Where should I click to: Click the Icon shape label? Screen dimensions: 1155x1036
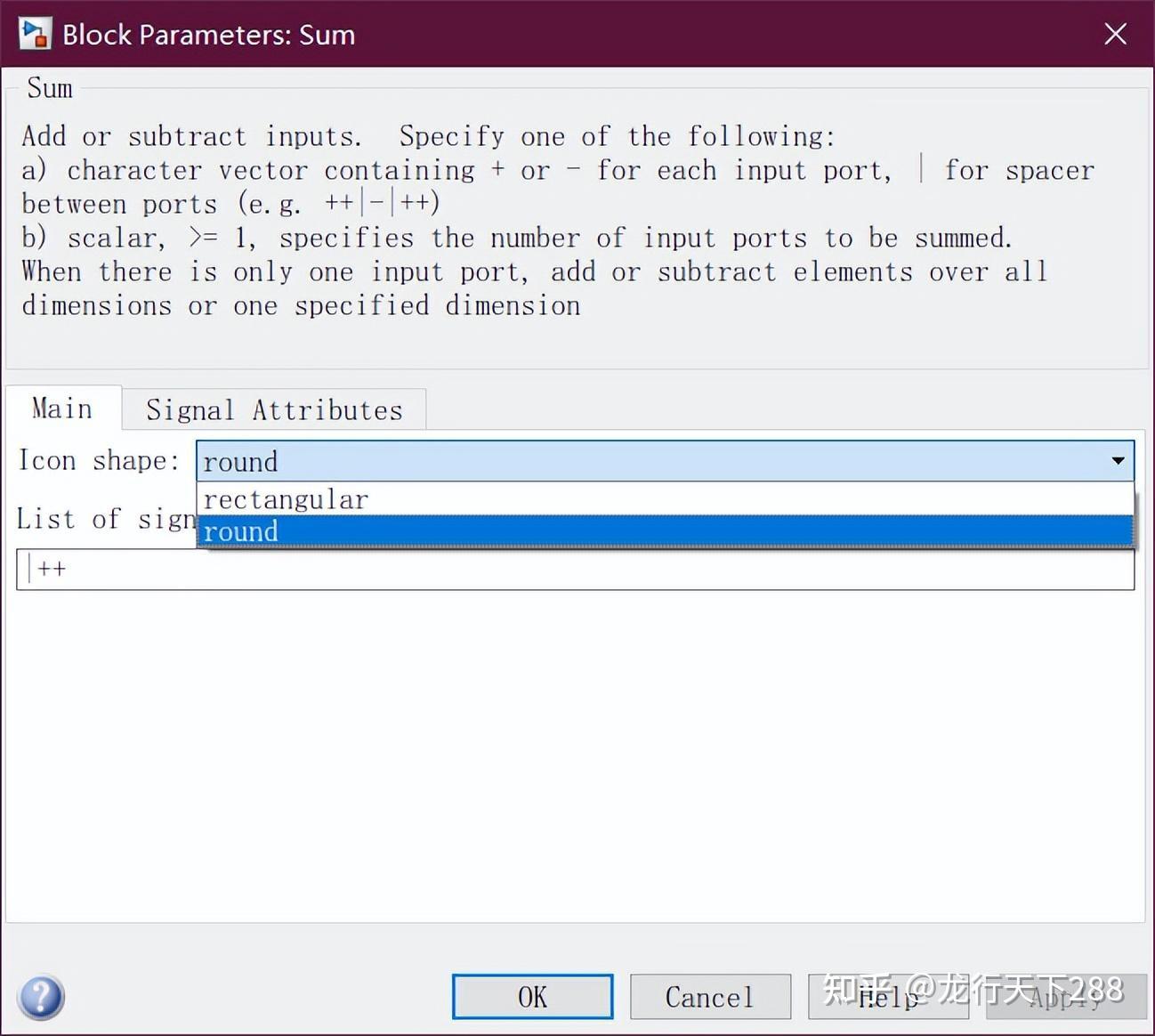click(99, 460)
